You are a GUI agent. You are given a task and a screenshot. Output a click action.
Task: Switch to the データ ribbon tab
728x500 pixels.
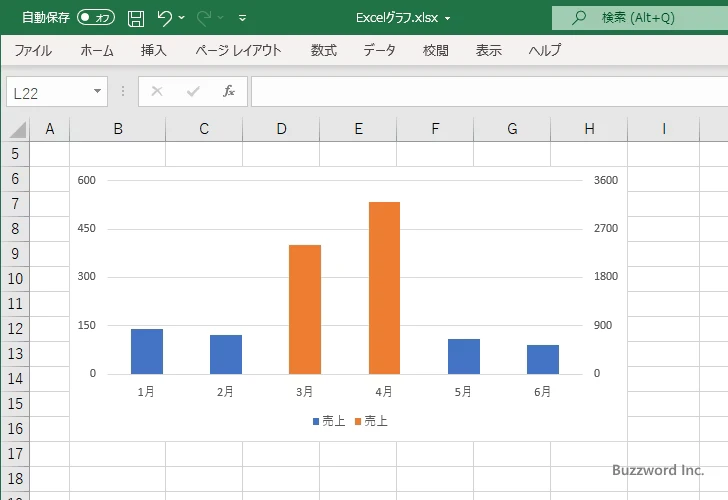pos(379,50)
